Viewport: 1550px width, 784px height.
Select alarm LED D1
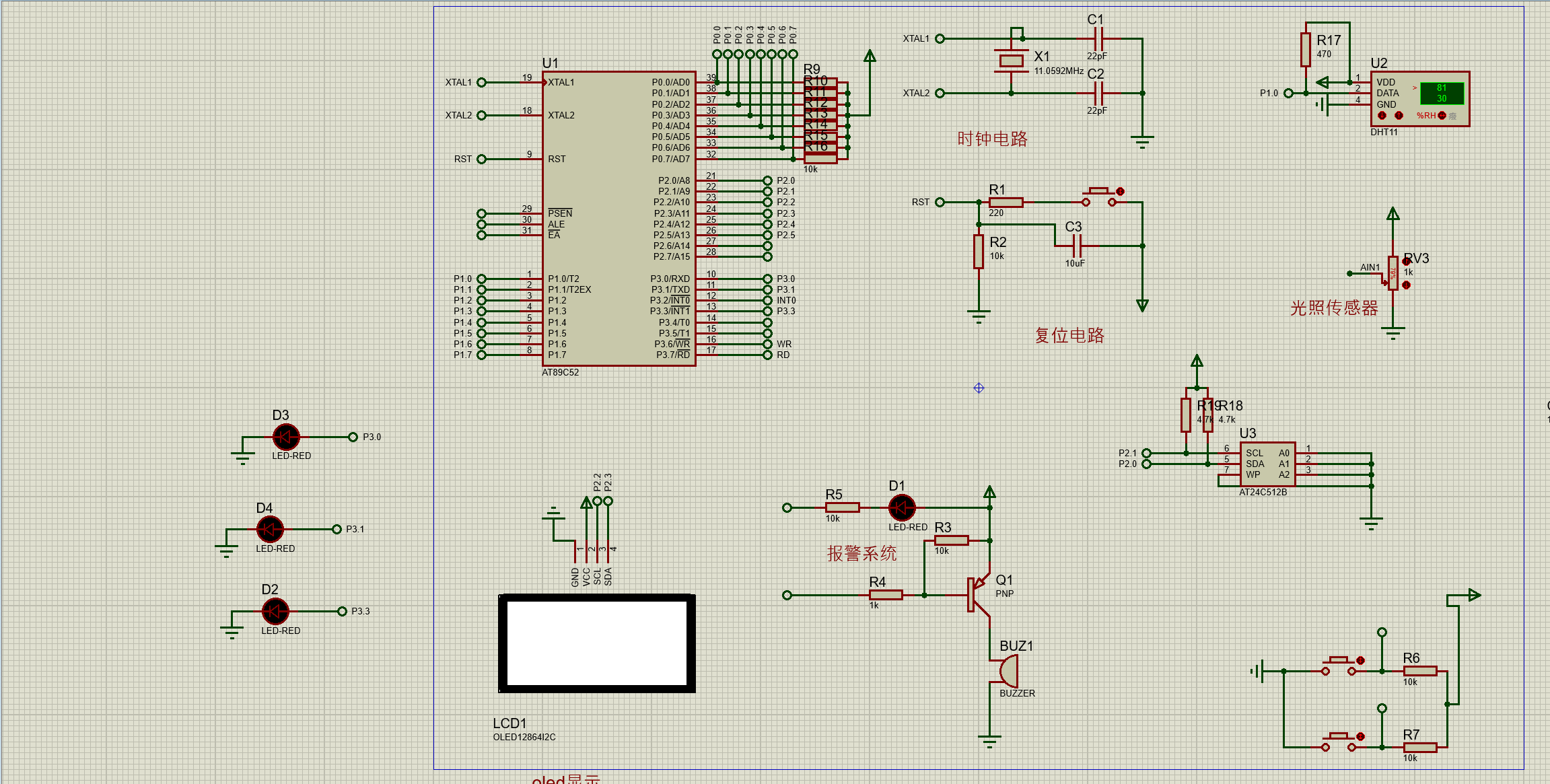coord(902,508)
